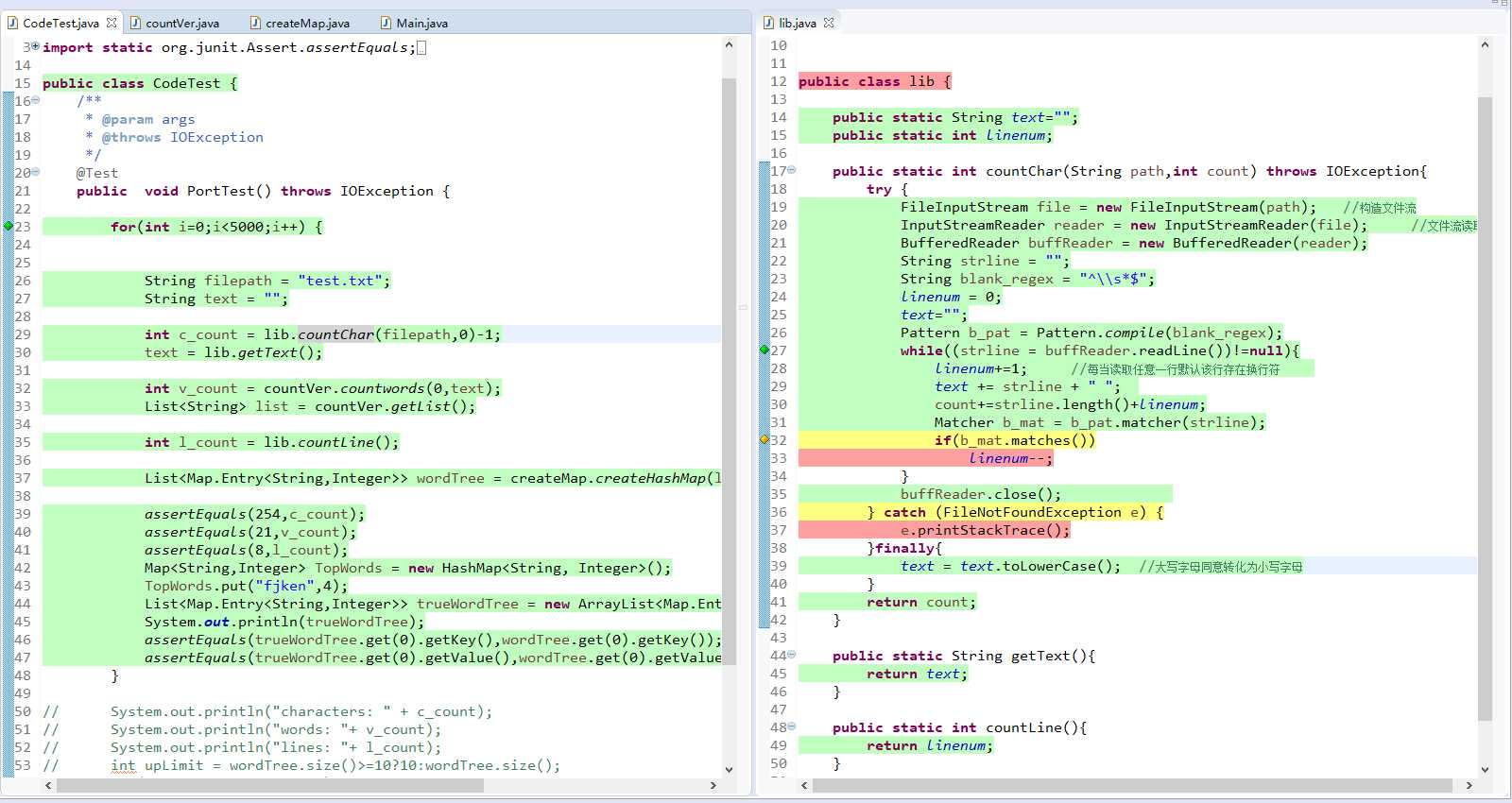1512x803 pixels.
Task: Activate the CodeTest.java tab
Action: [60, 23]
